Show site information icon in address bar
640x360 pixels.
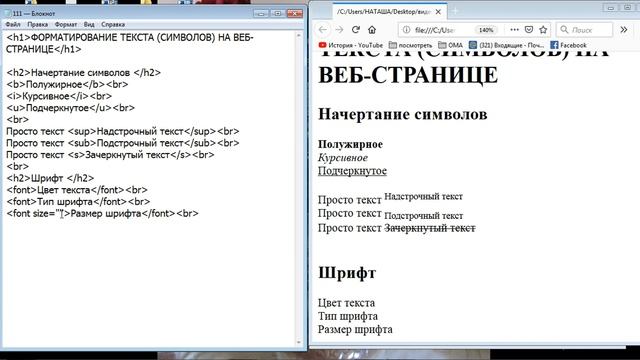(406, 30)
